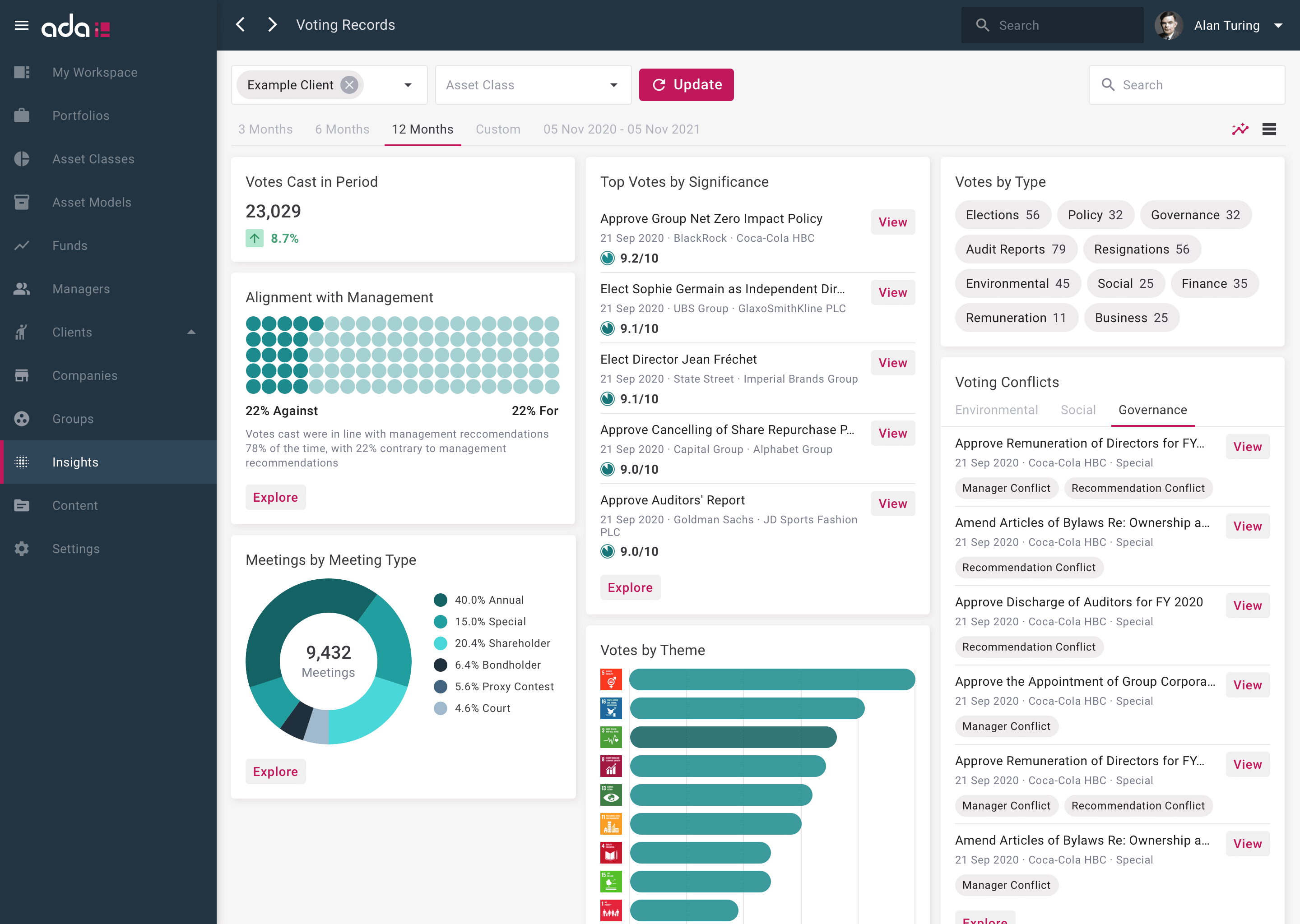Screen dimensions: 1300x924
Task: Click the Content folder icon
Action: (x=22, y=505)
